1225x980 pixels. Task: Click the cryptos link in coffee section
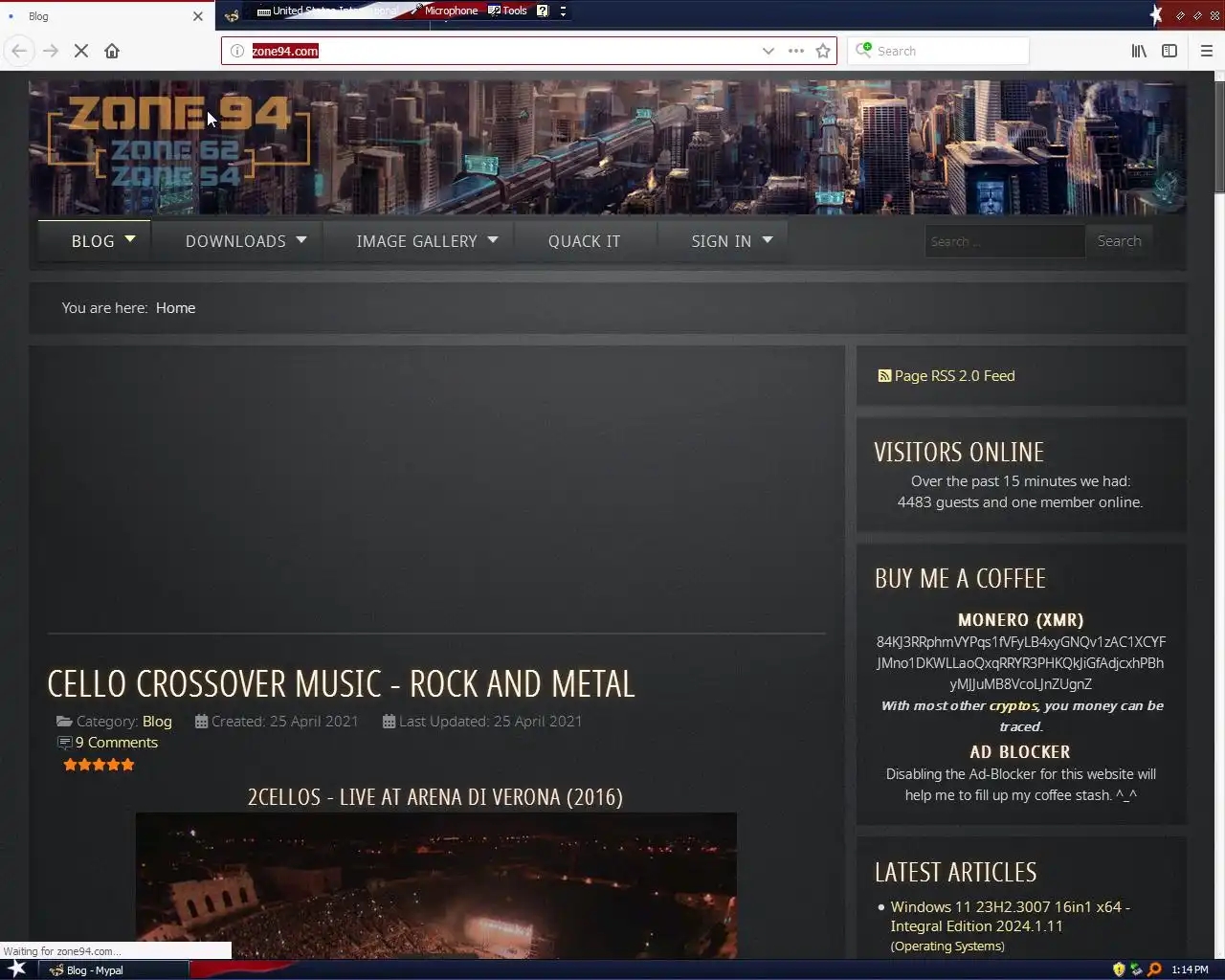click(1013, 705)
